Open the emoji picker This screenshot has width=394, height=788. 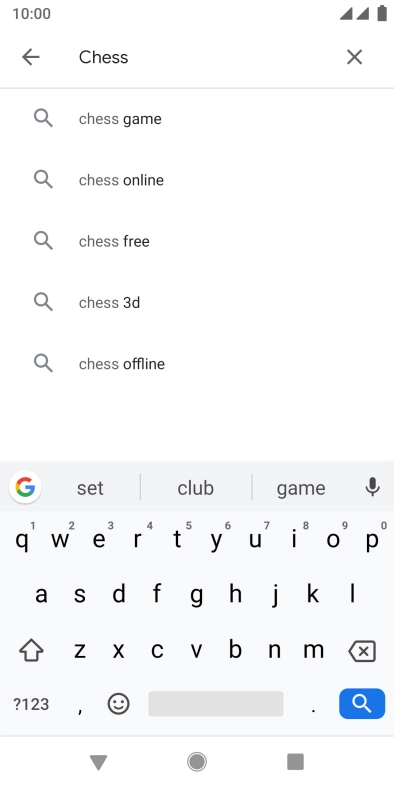point(119,704)
